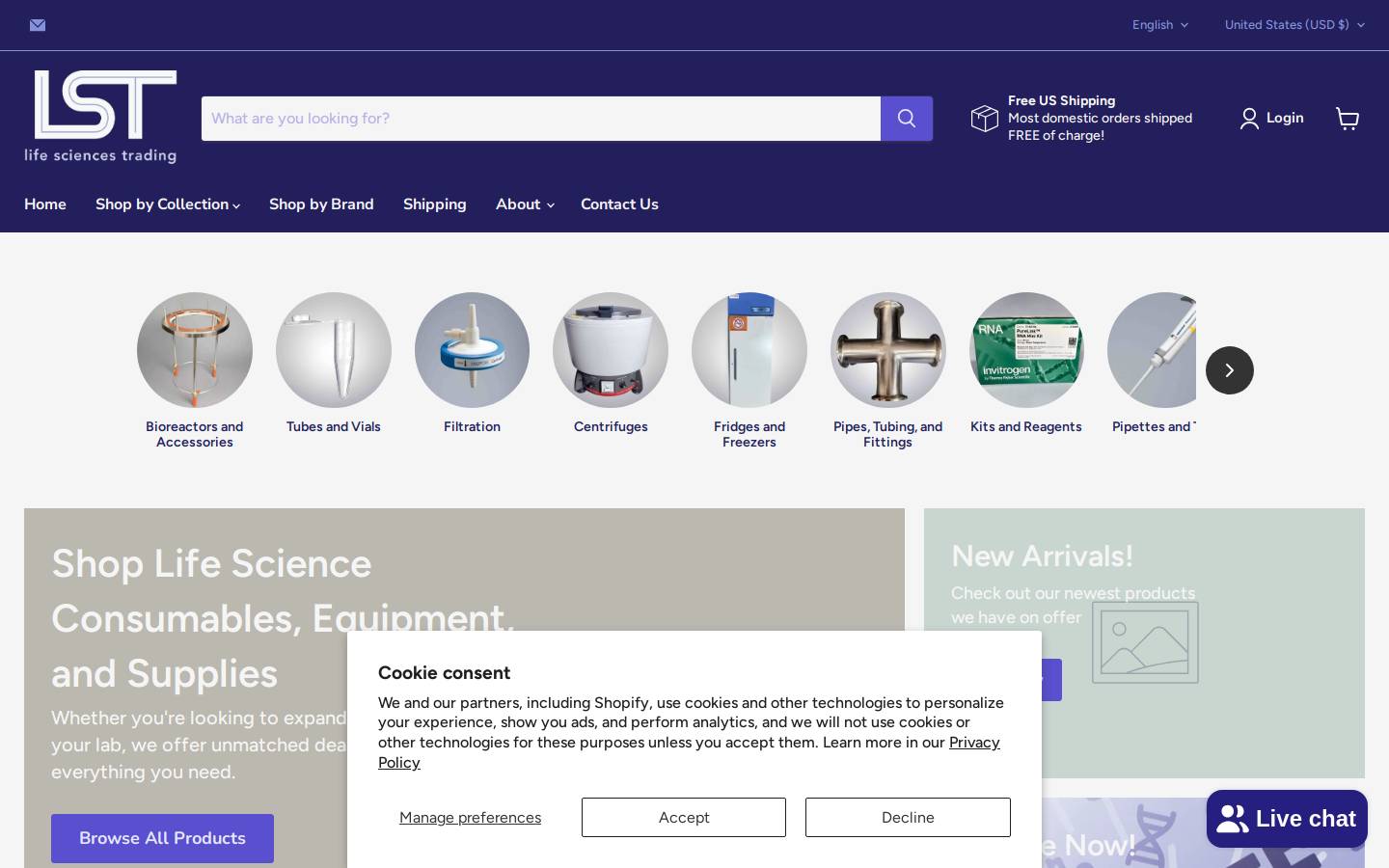Open the Kits and Reagents image
Image resolution: width=1389 pixels, height=868 pixels.
(x=1026, y=350)
